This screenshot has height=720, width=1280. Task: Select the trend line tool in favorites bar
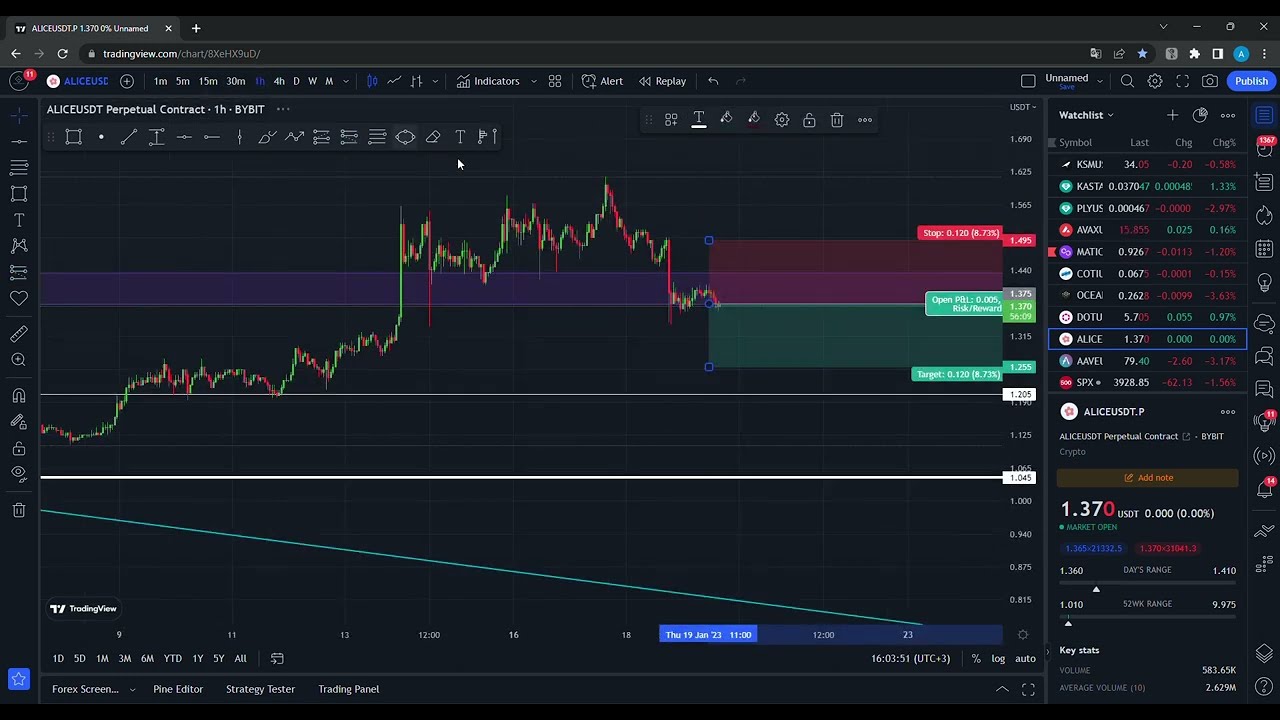(x=129, y=137)
